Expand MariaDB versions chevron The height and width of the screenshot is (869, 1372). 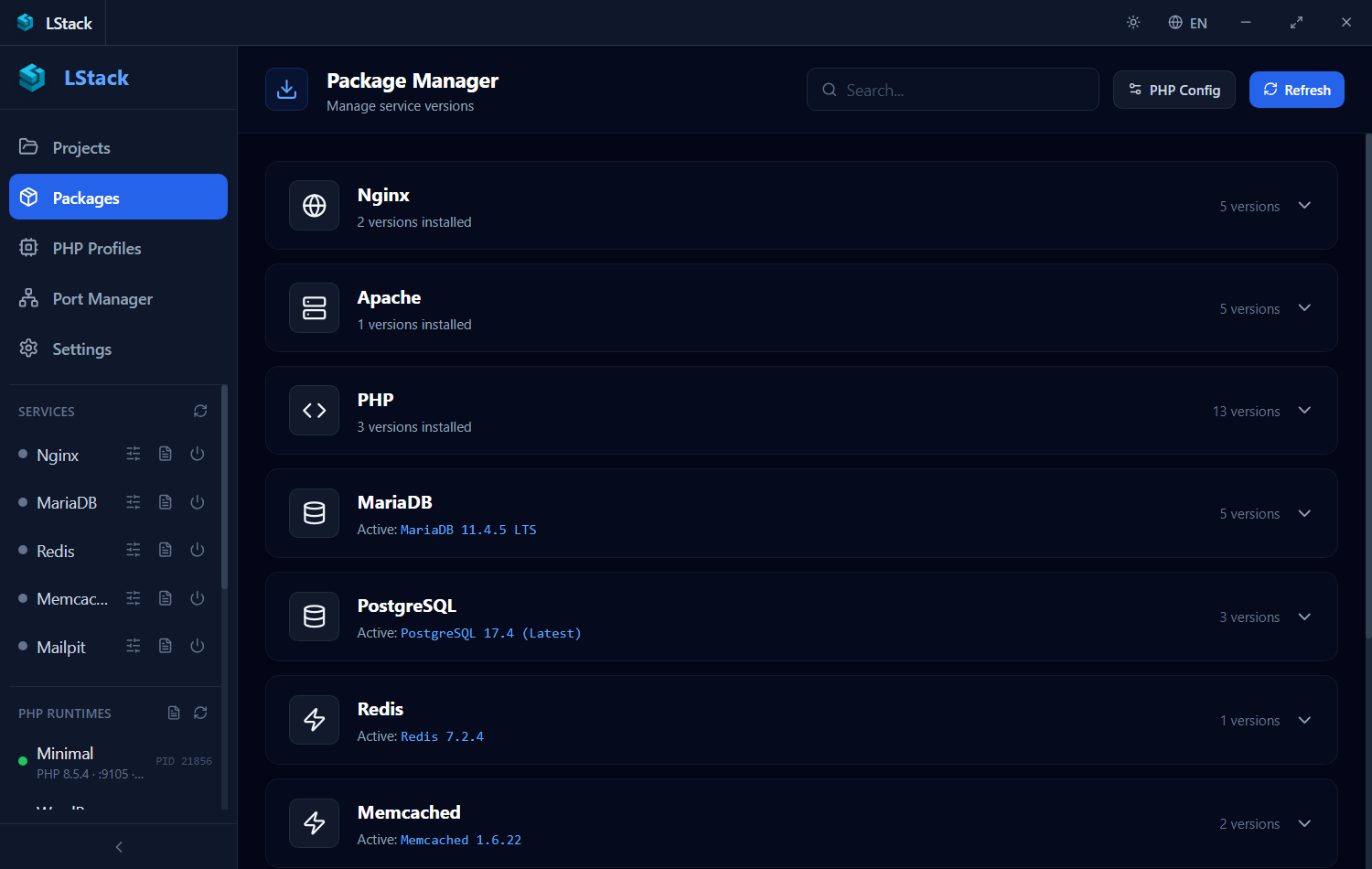(x=1304, y=513)
